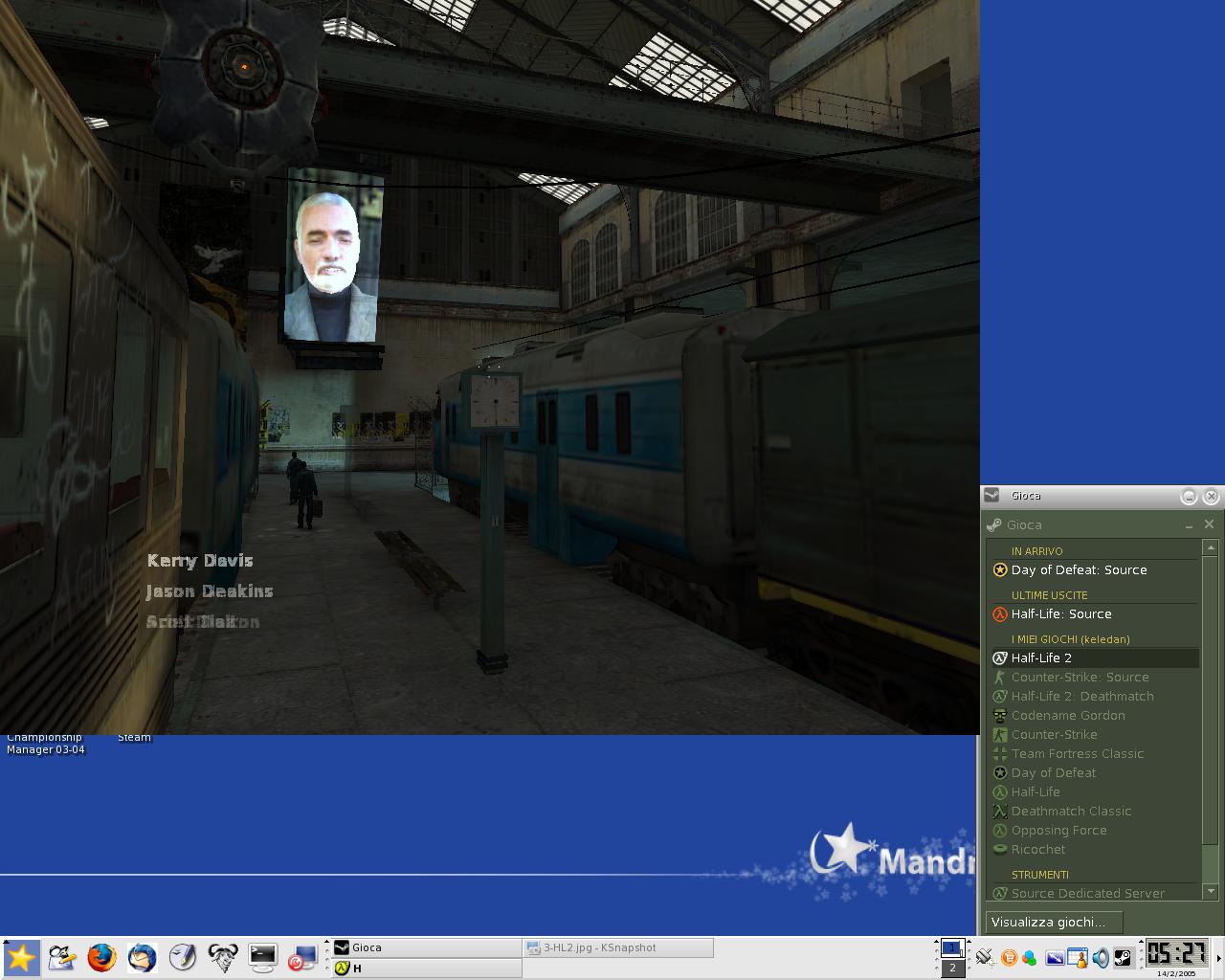Viewport: 1225px width, 980px height.
Task: Switch to virtual desktop 1
Action: (x=952, y=947)
